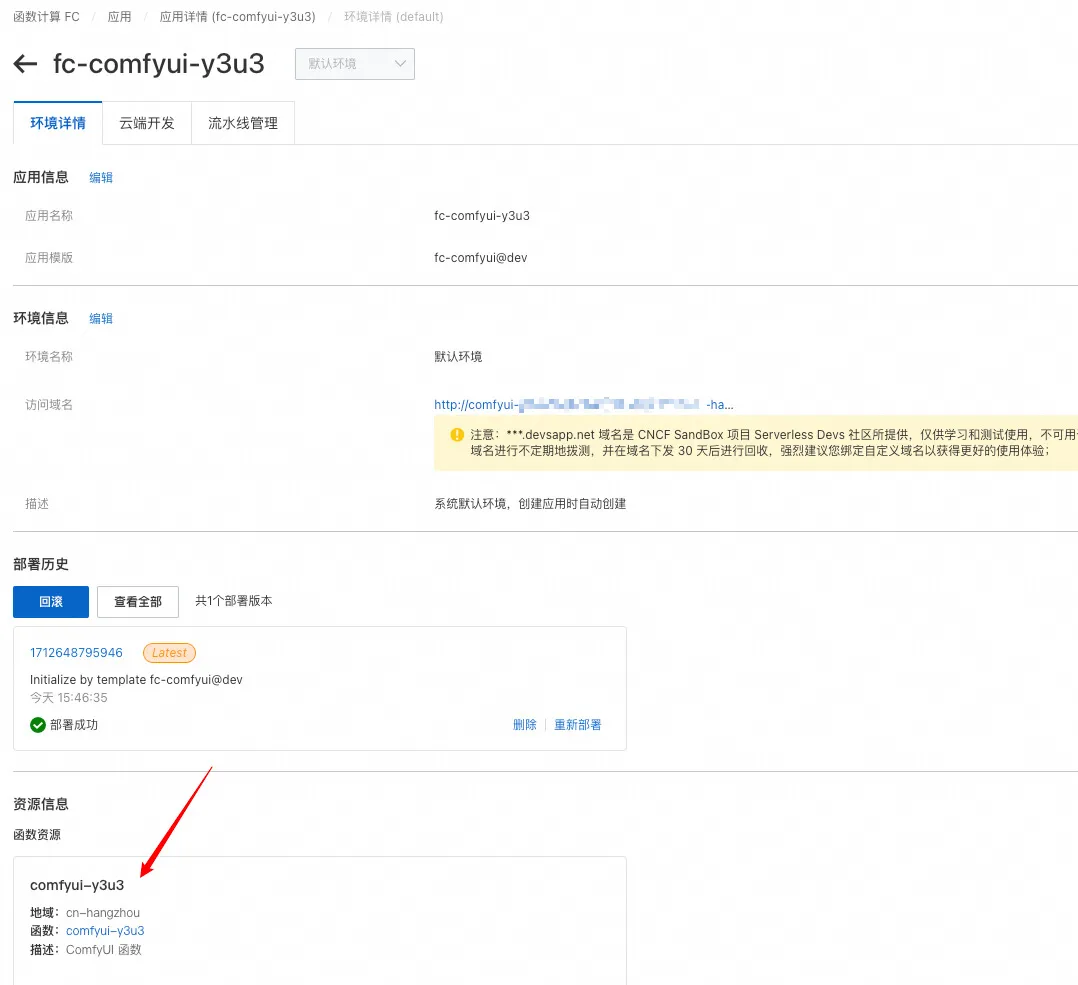Click the region value cn-hangzhou

click(x=103, y=913)
